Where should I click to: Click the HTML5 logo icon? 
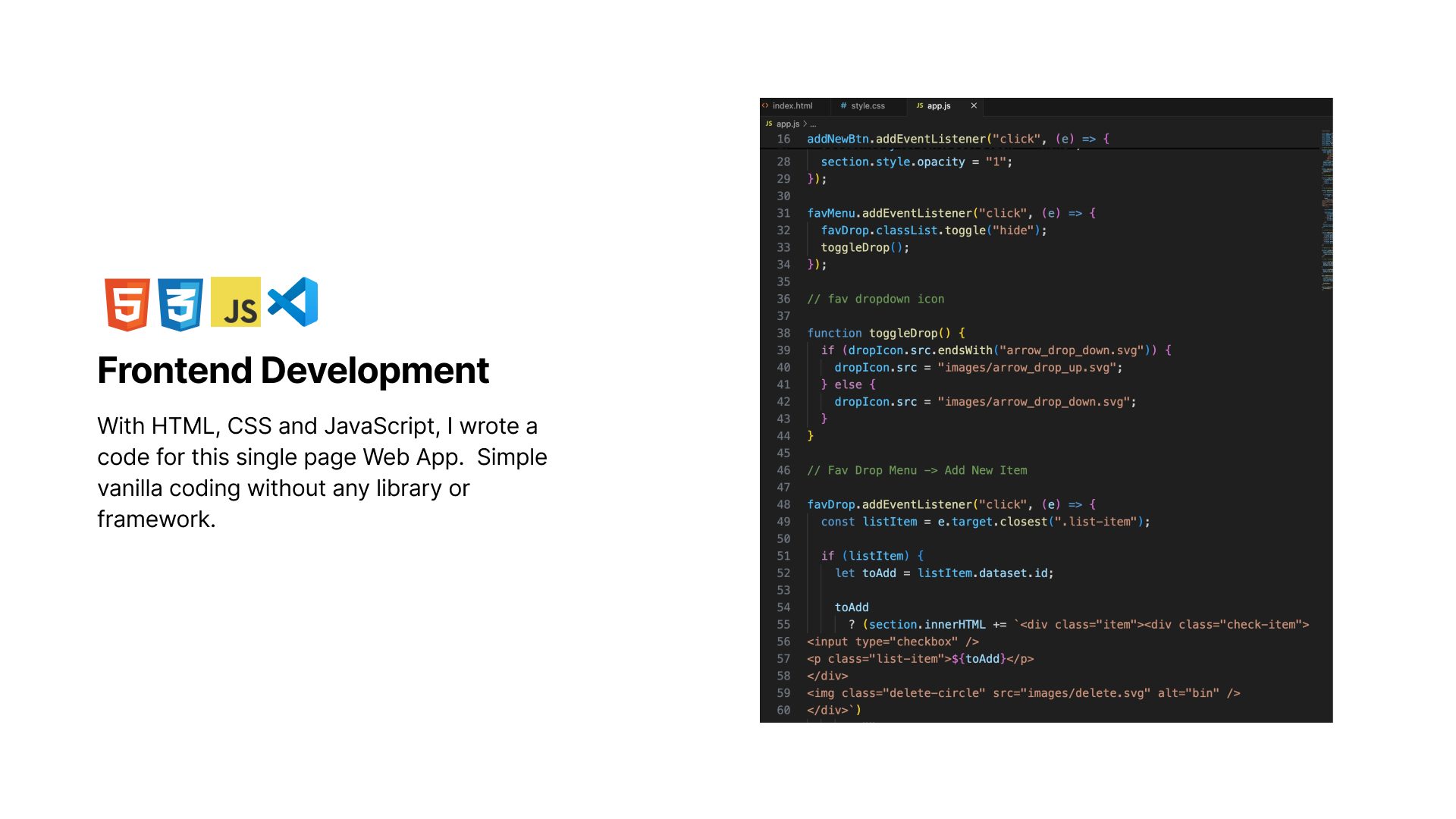(x=127, y=303)
